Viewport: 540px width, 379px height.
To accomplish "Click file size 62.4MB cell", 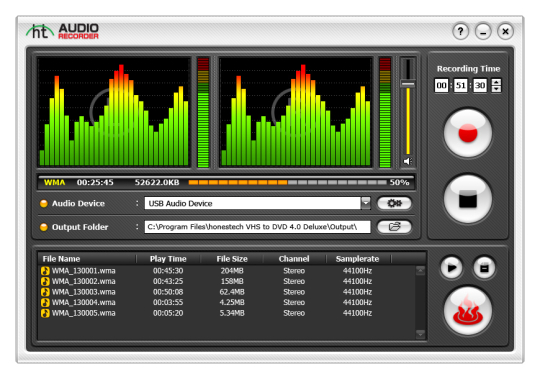I will pyautogui.click(x=232, y=292).
